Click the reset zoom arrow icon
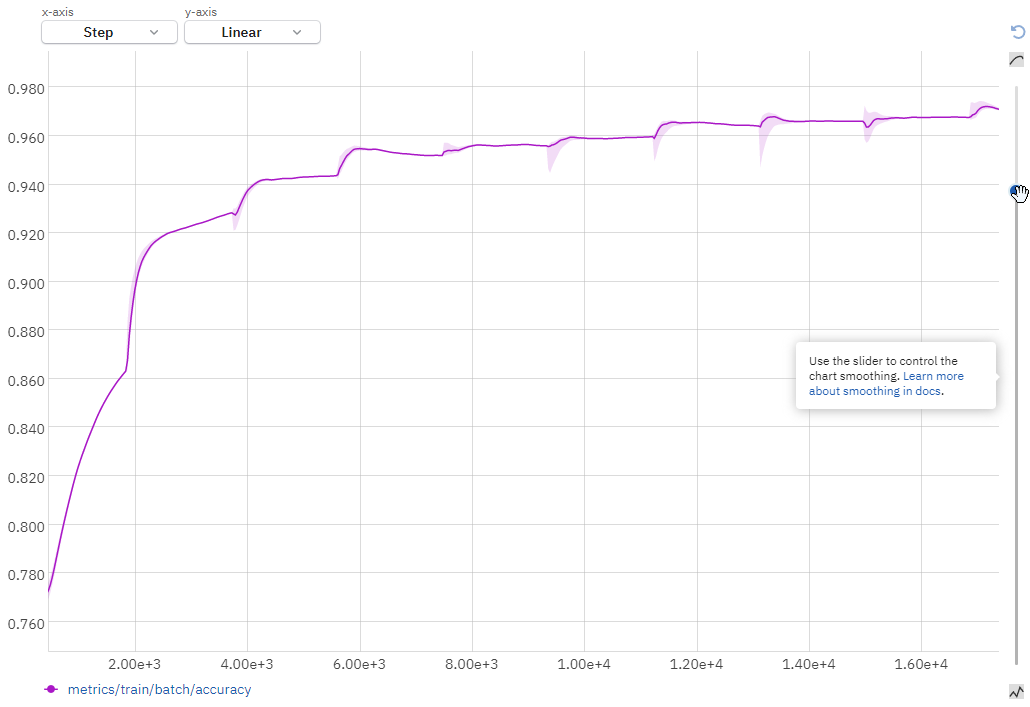Screen dimensions: 1030x707 [x=1018, y=32]
